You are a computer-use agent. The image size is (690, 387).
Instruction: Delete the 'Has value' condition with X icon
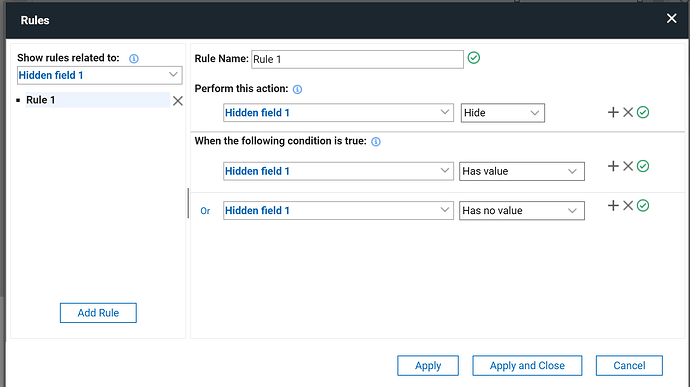pyautogui.click(x=628, y=166)
